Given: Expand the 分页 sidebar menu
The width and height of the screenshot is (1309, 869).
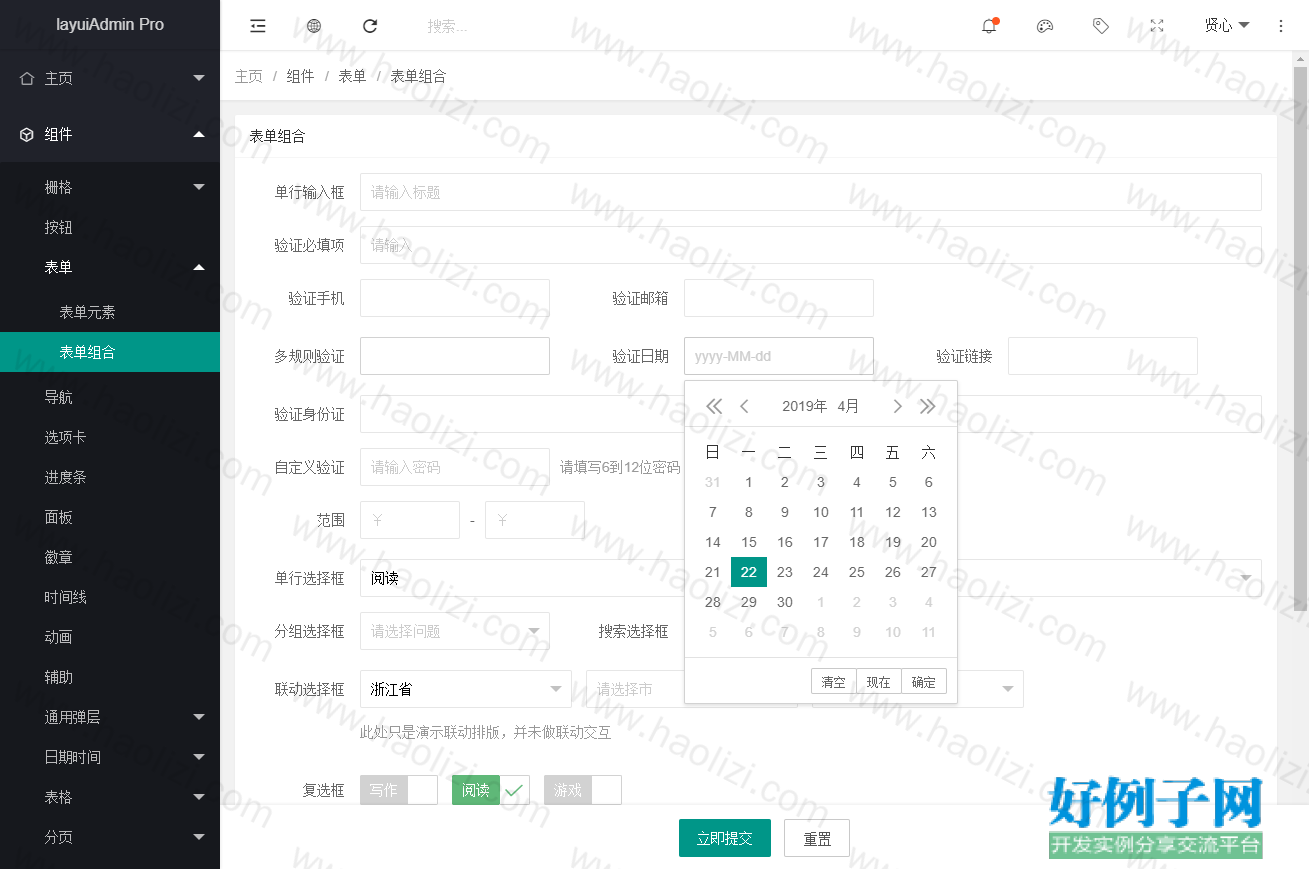Looking at the screenshot, I should (110, 837).
